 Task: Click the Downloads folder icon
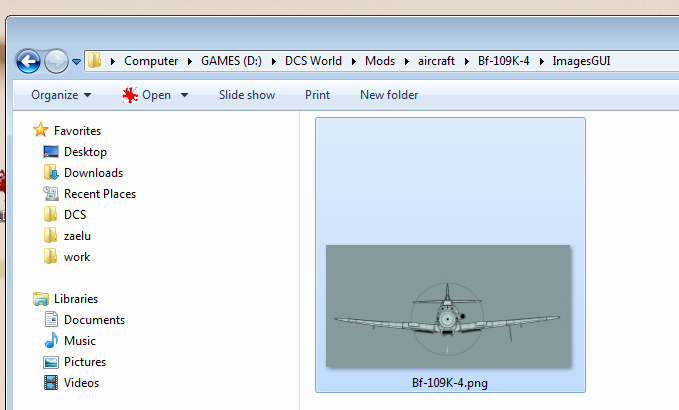[51, 172]
